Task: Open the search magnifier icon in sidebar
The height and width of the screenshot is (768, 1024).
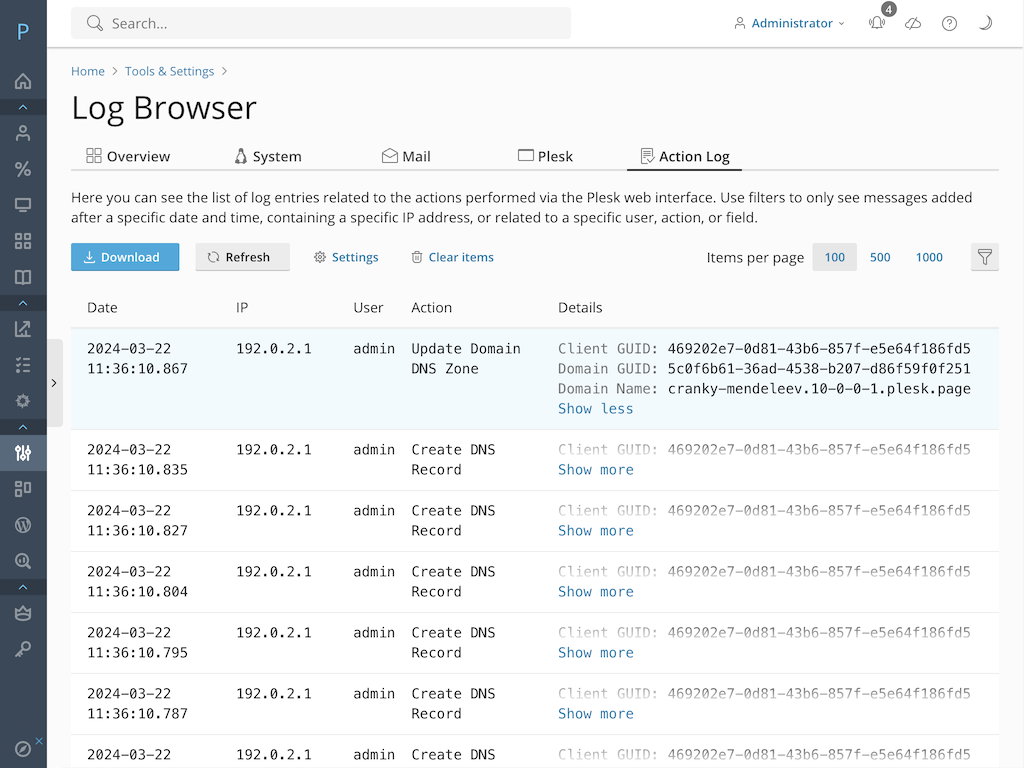Action: tap(23, 560)
